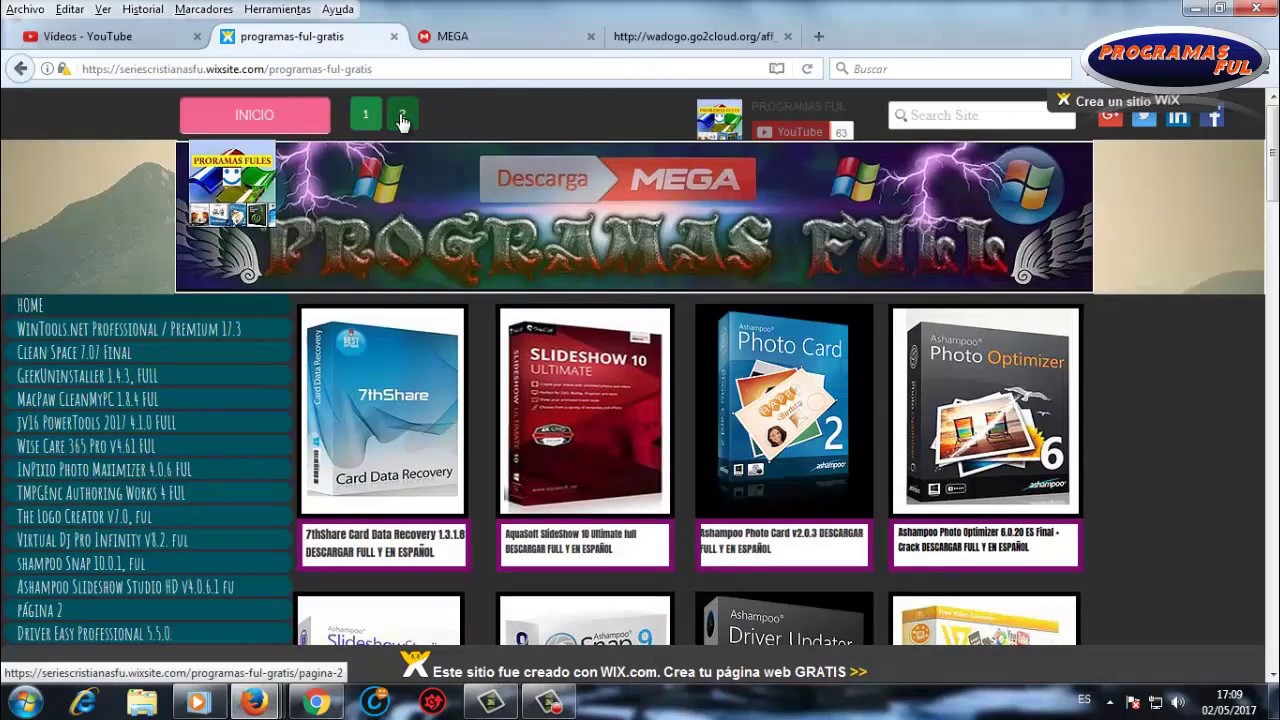
Task: Open the Programas Ful channel avatar
Action: coord(719,119)
